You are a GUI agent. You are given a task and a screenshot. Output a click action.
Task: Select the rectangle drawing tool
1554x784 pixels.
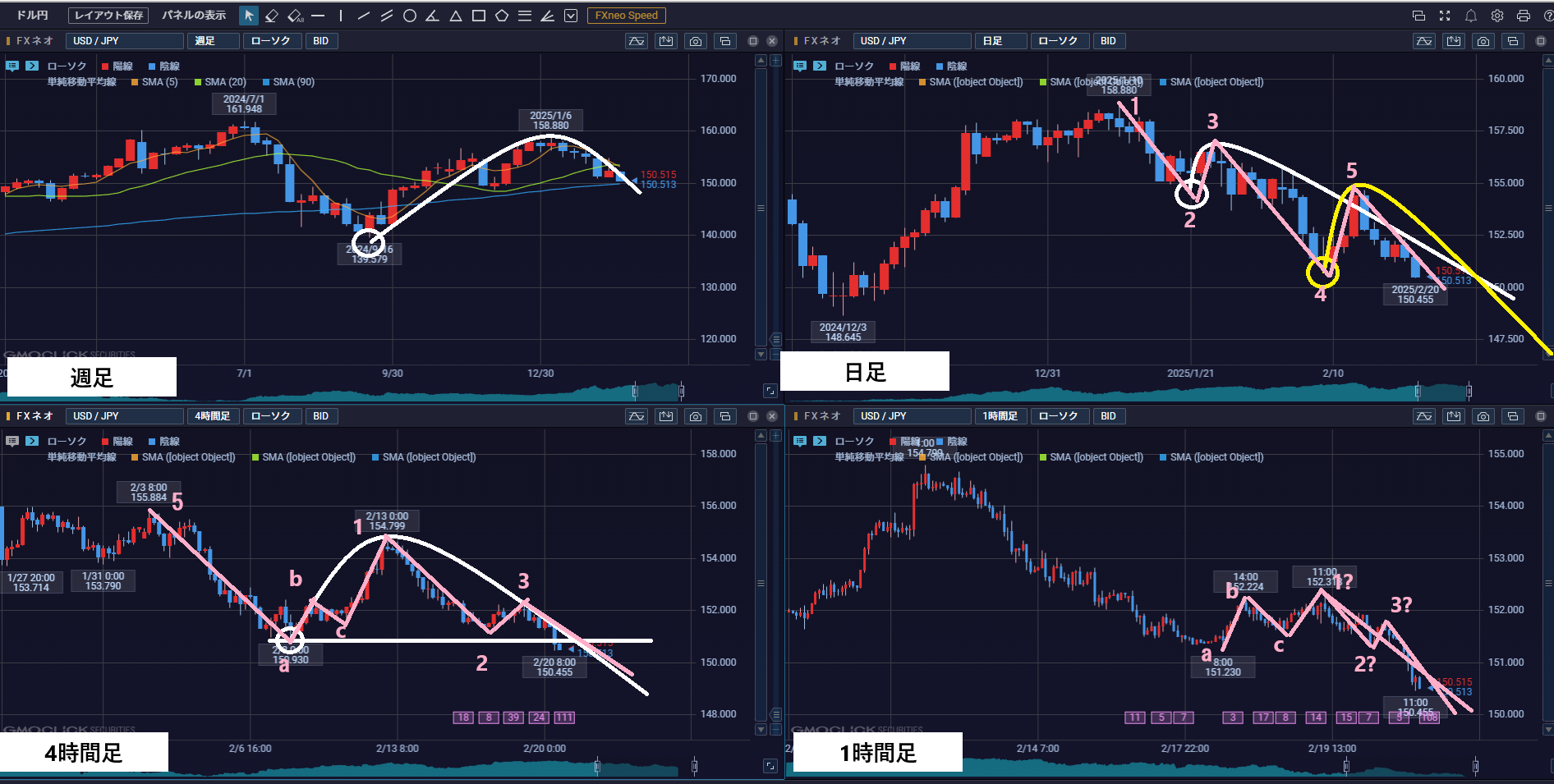[478, 16]
